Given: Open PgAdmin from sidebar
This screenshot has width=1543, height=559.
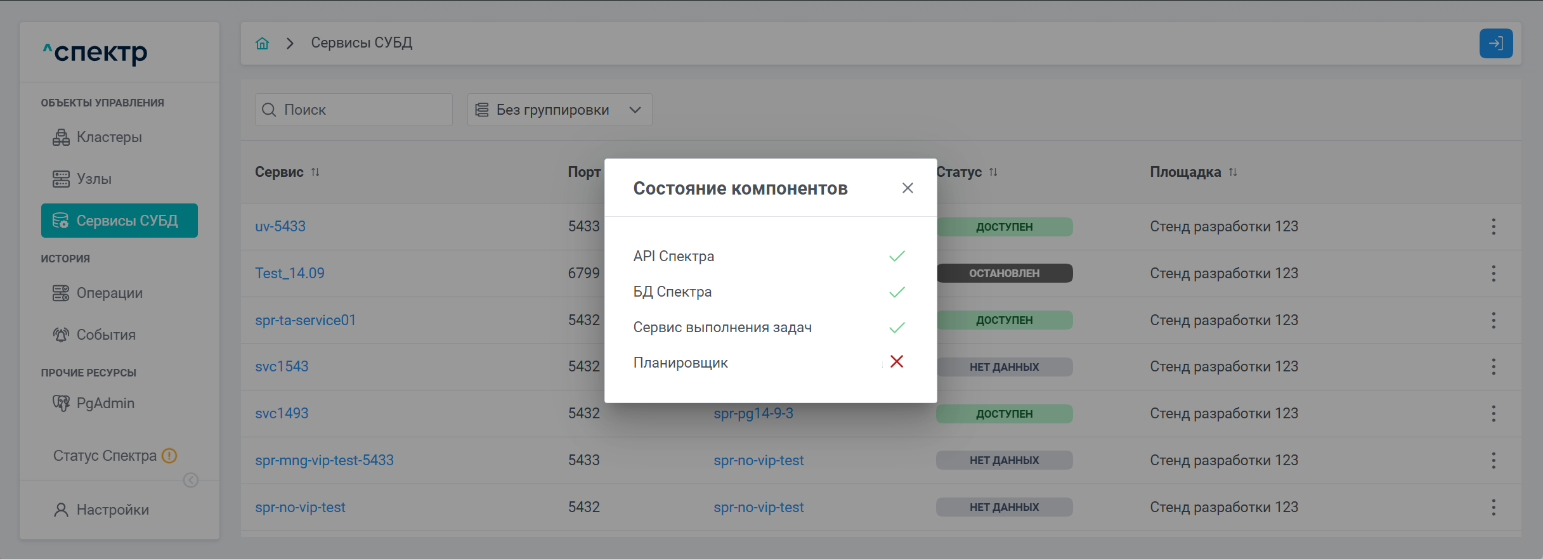Looking at the screenshot, I should 104,404.
